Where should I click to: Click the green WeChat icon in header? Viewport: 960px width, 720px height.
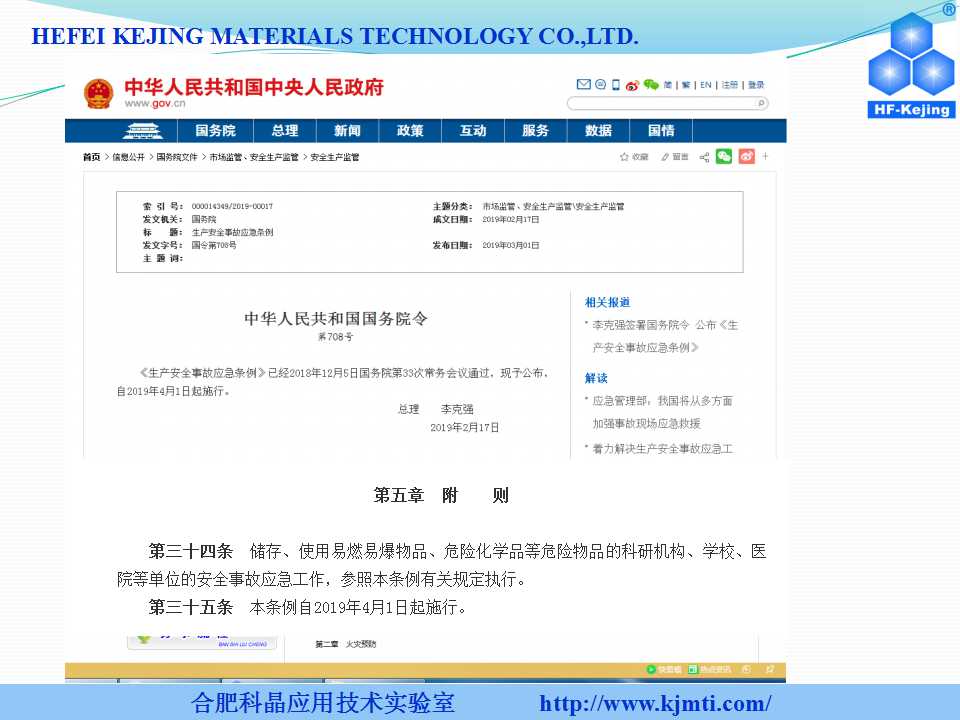(x=650, y=84)
